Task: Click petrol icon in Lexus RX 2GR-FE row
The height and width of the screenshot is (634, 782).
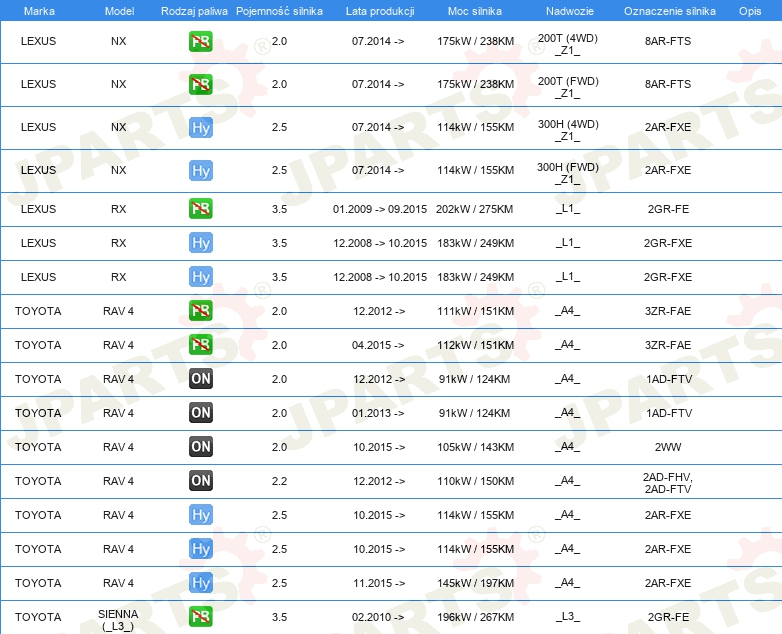Action: point(201,209)
